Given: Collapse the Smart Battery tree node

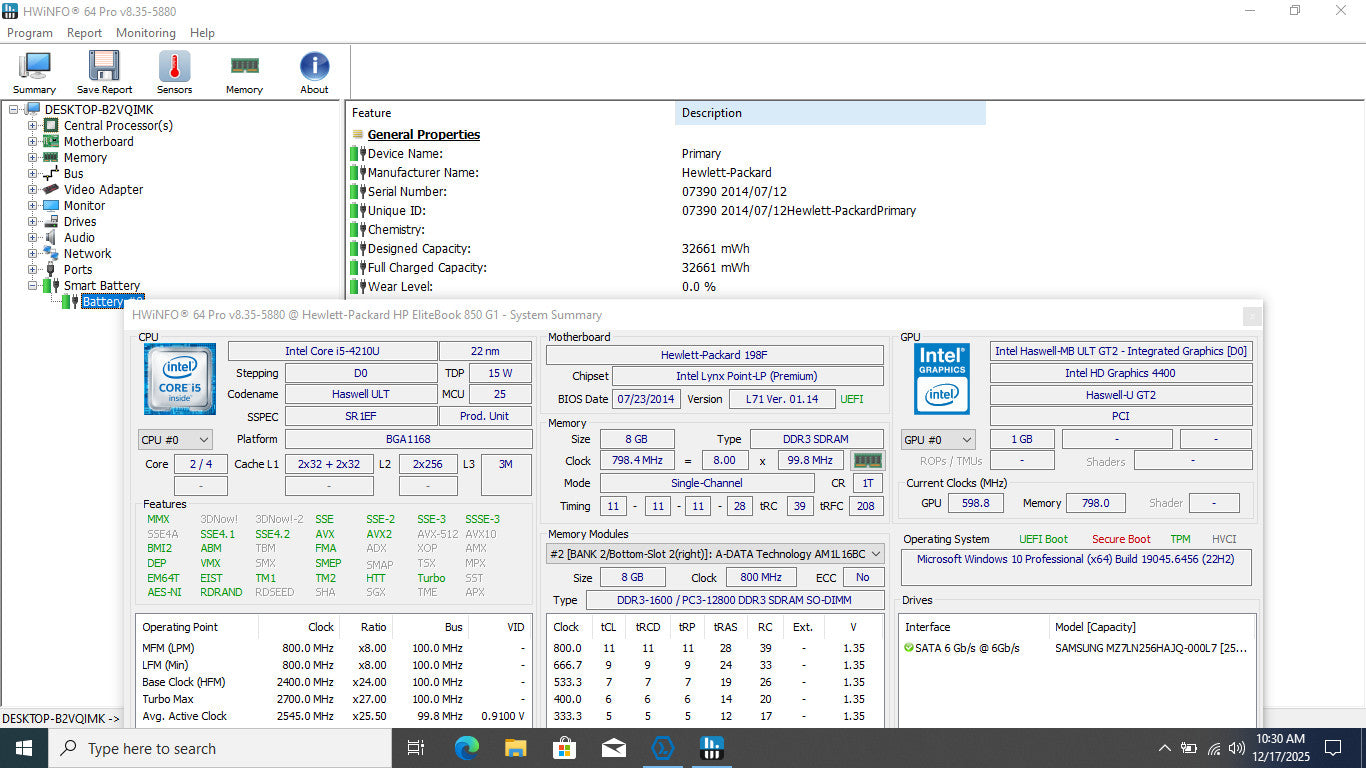Looking at the screenshot, I should (33, 286).
